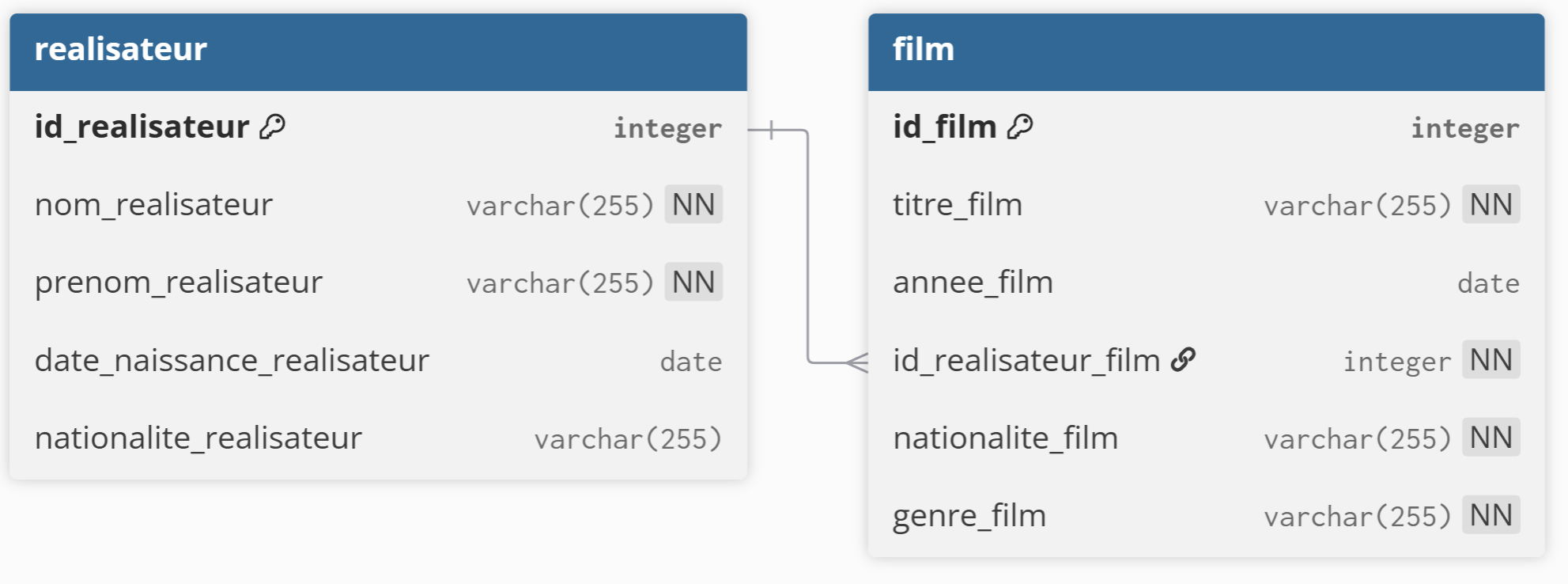Click the NN badge on genre_film row
This screenshot has width=1568, height=584.
point(1491,515)
